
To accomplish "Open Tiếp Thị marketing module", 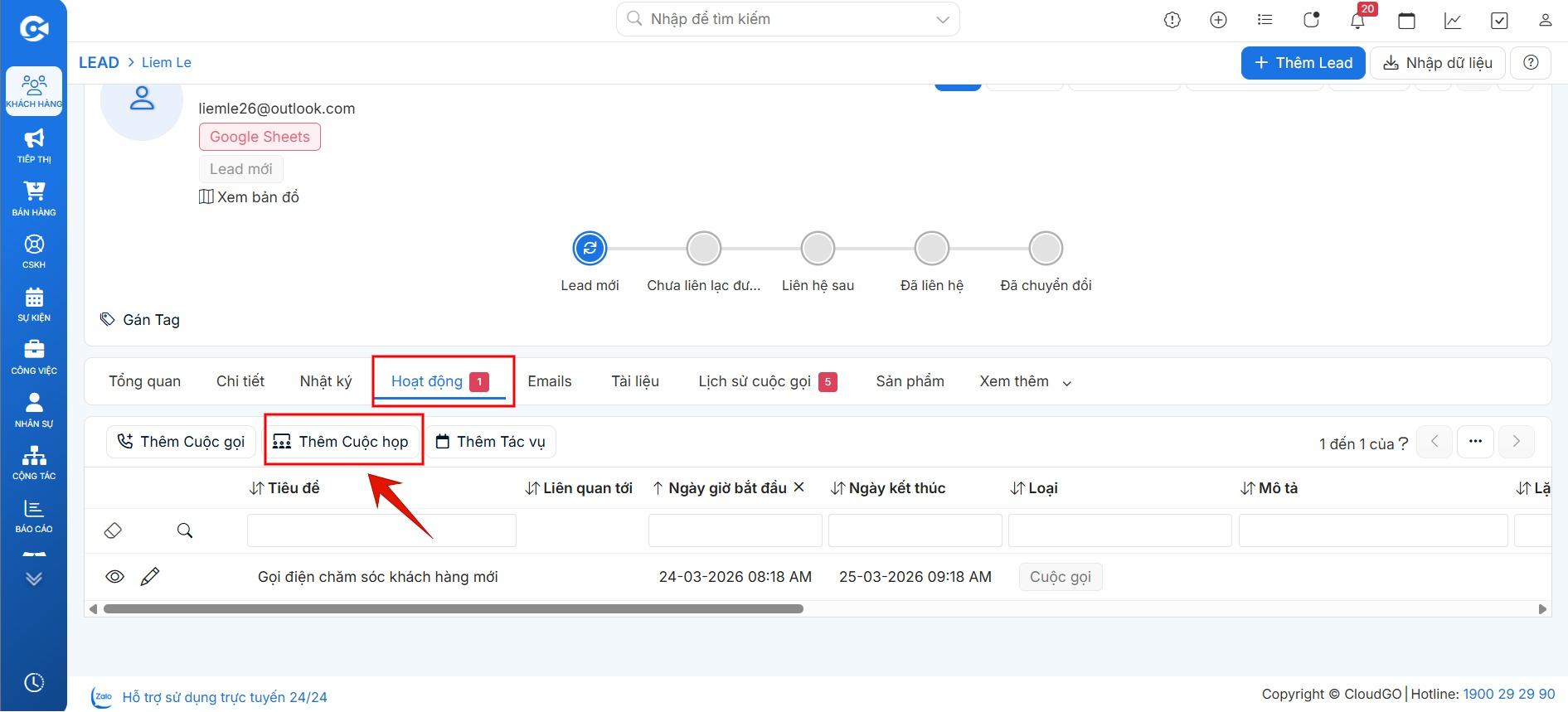I will click(34, 145).
